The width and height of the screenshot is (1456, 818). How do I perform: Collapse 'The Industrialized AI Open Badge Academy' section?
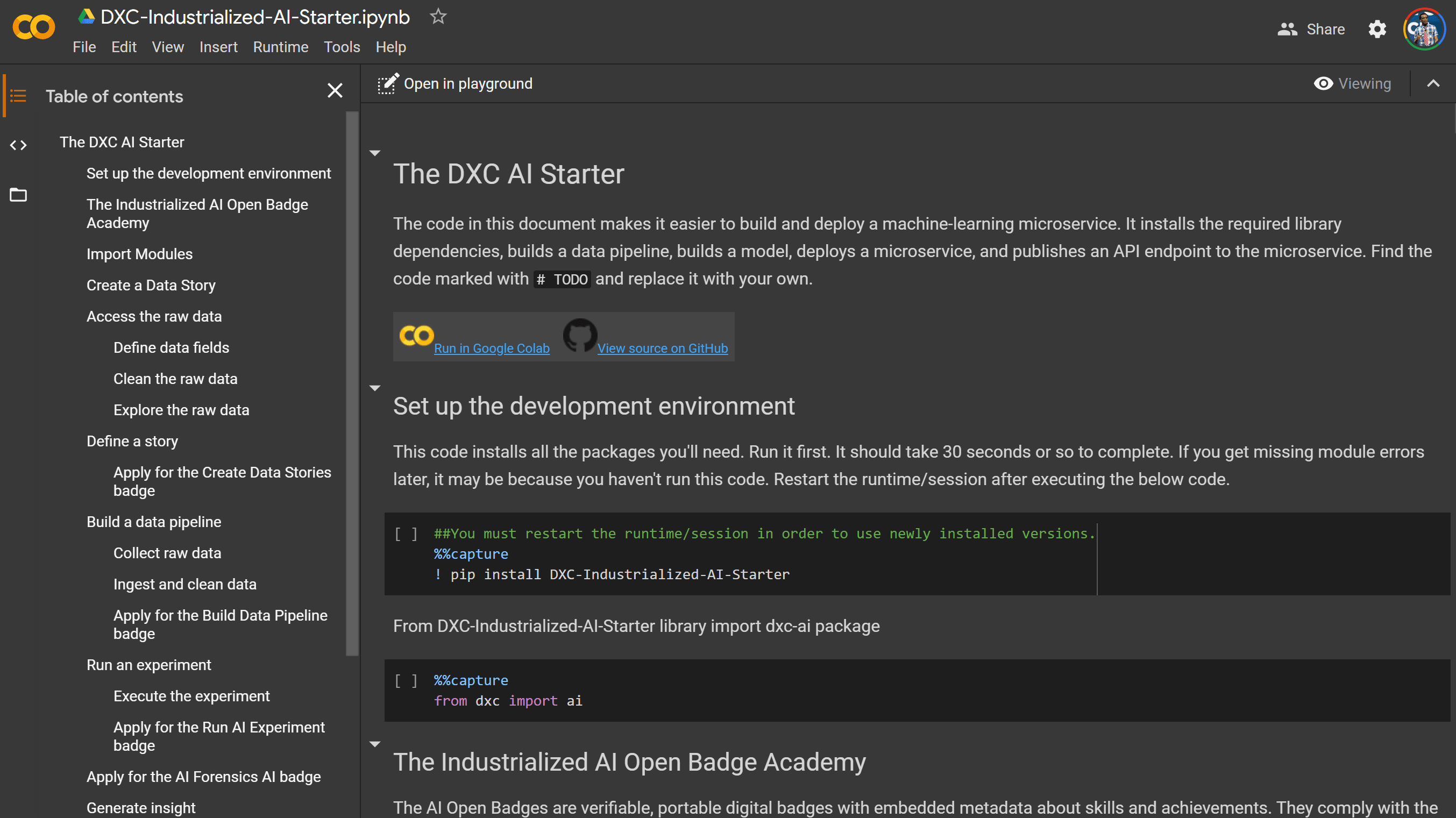pyautogui.click(x=375, y=744)
